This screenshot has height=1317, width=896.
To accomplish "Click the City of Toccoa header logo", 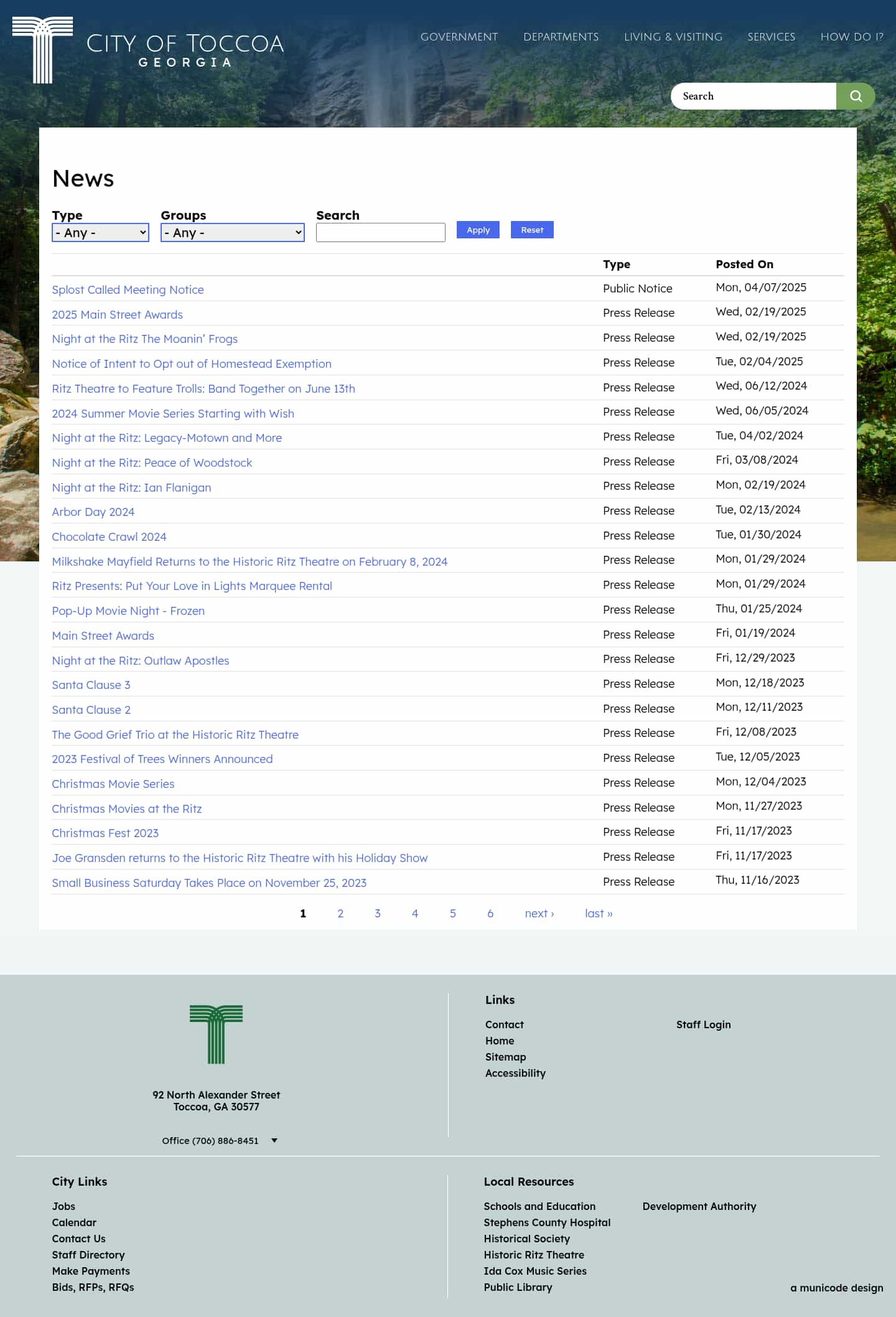I will [x=148, y=50].
